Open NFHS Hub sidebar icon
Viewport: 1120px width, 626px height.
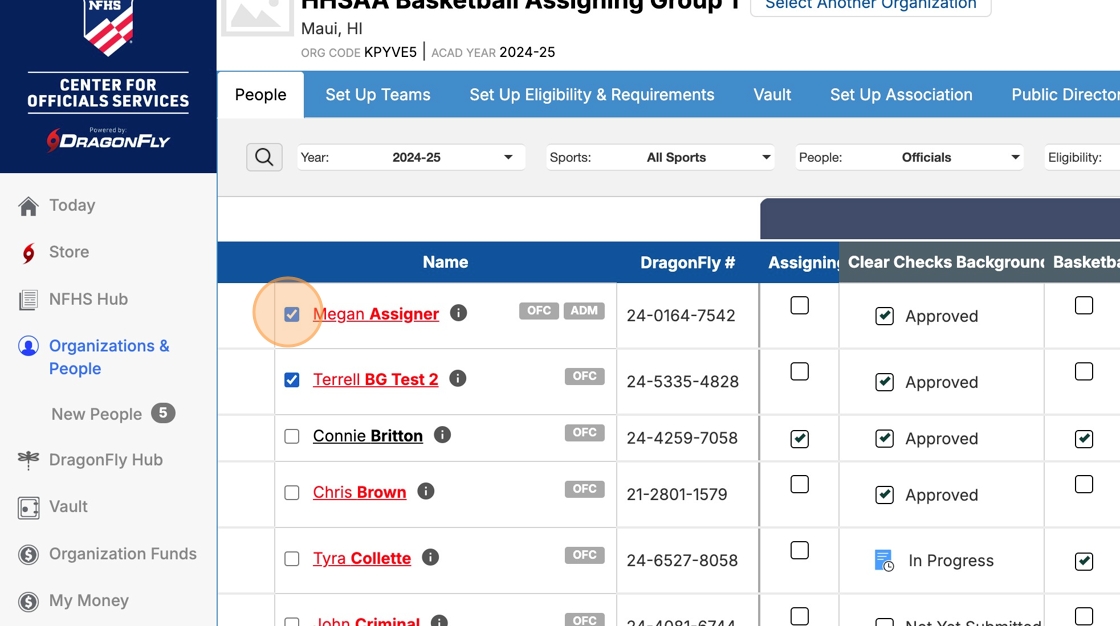(x=29, y=300)
